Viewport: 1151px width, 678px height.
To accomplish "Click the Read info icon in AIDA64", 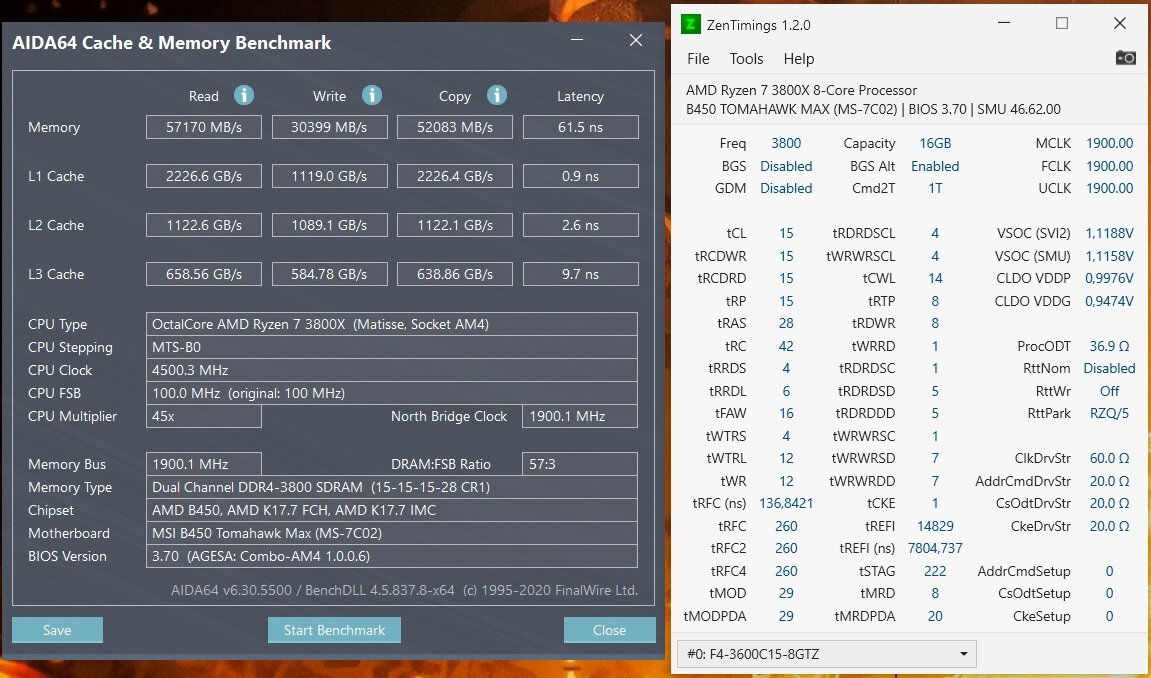I will (244, 95).
